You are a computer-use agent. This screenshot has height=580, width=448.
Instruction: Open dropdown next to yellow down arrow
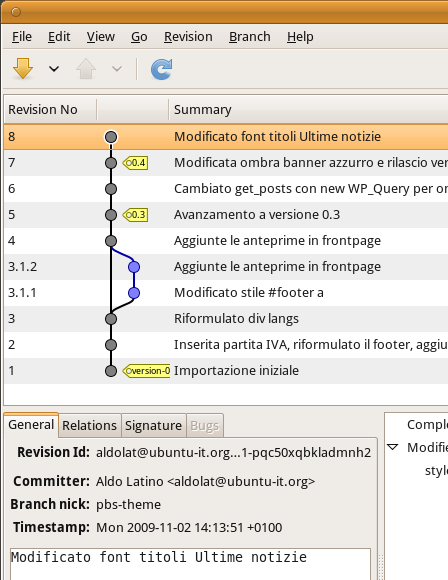(x=54, y=69)
